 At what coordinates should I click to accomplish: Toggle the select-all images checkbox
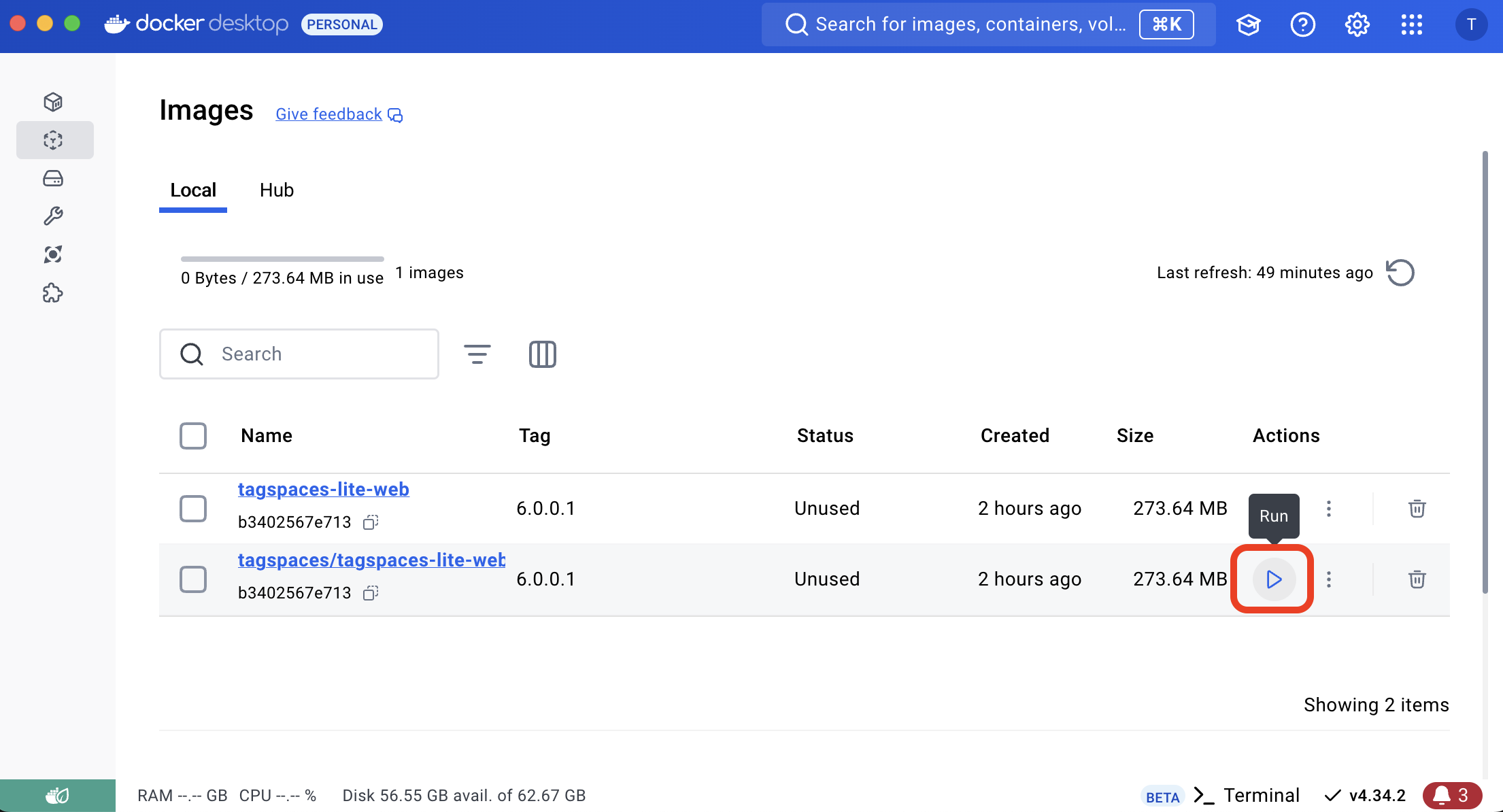point(192,435)
